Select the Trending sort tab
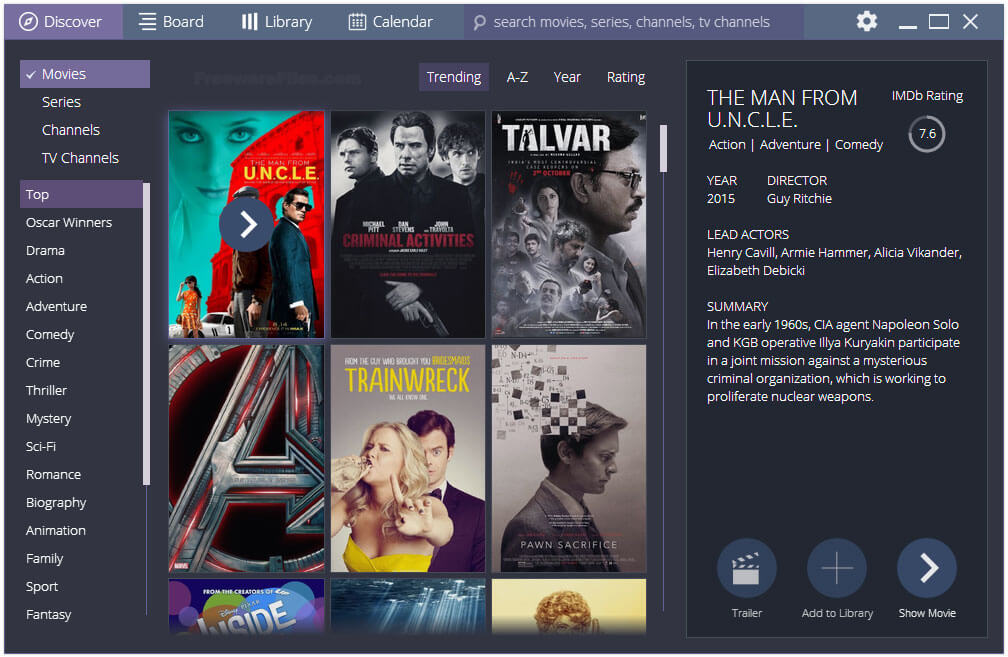The width and height of the screenshot is (1008, 657). (454, 77)
